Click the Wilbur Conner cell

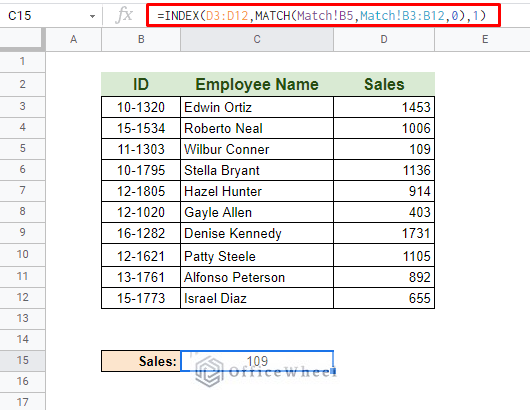click(x=257, y=149)
